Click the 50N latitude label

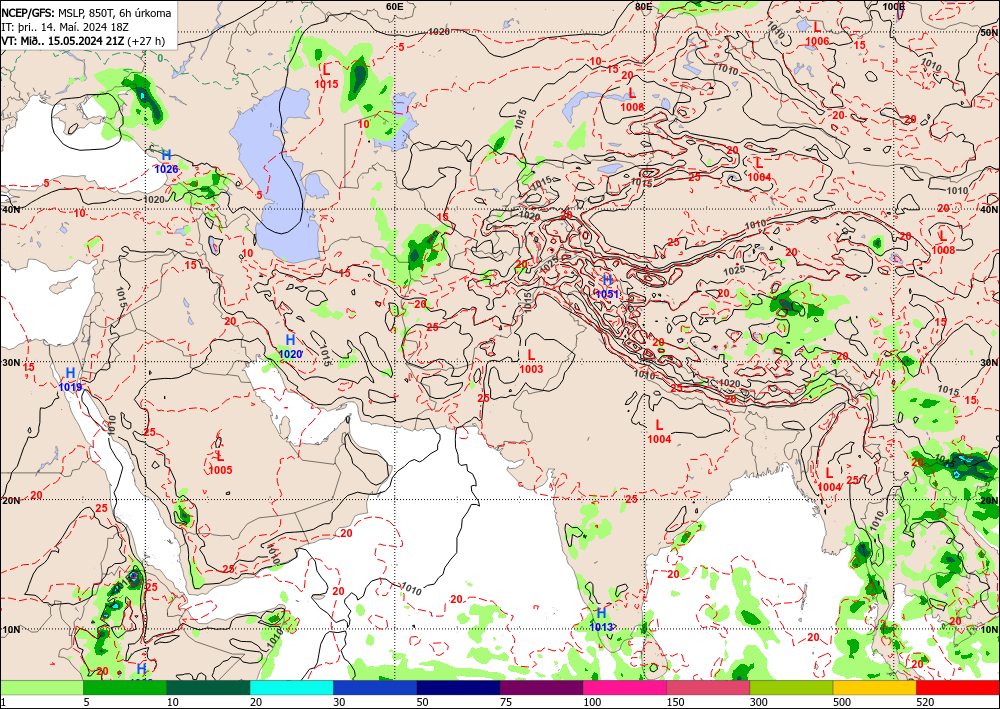989,33
